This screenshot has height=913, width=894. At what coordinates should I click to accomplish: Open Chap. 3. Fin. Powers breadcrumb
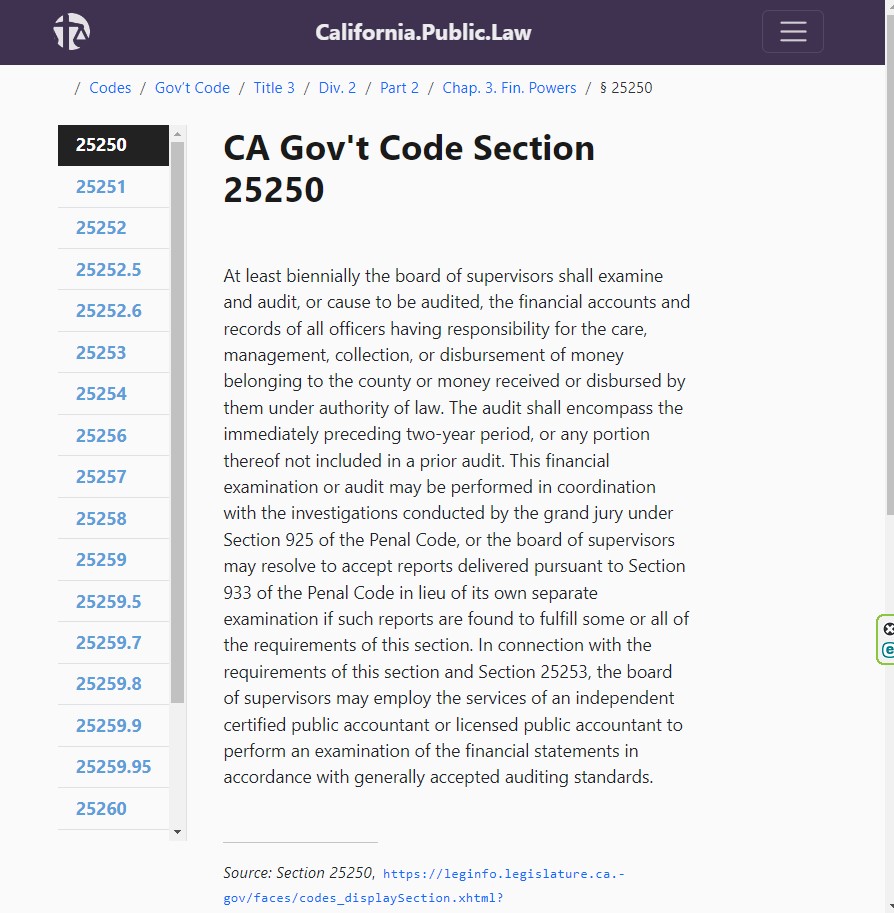(x=509, y=88)
